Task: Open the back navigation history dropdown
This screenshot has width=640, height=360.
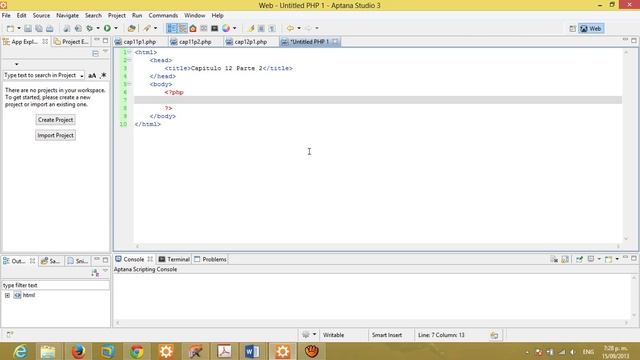Action: tap(299, 28)
